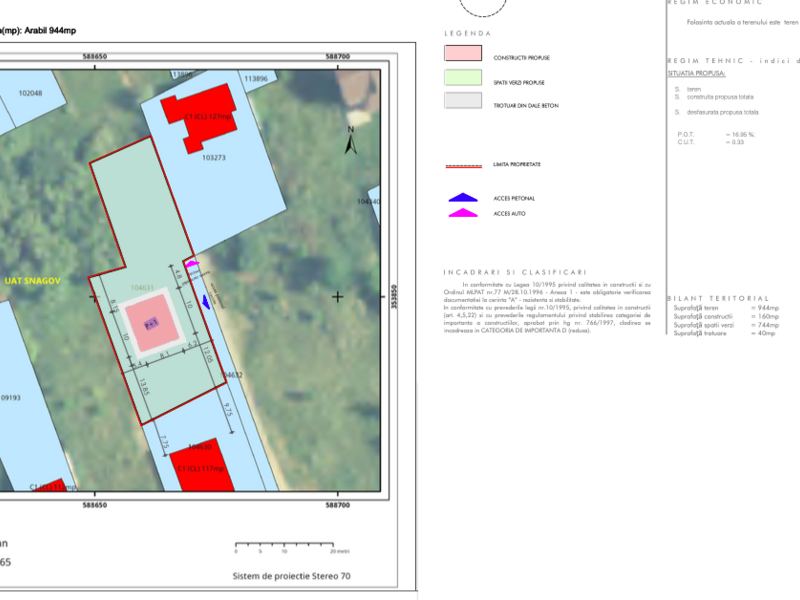Click the '588650' coordinate below the map
The width and height of the screenshot is (800, 600).
[x=95, y=505]
